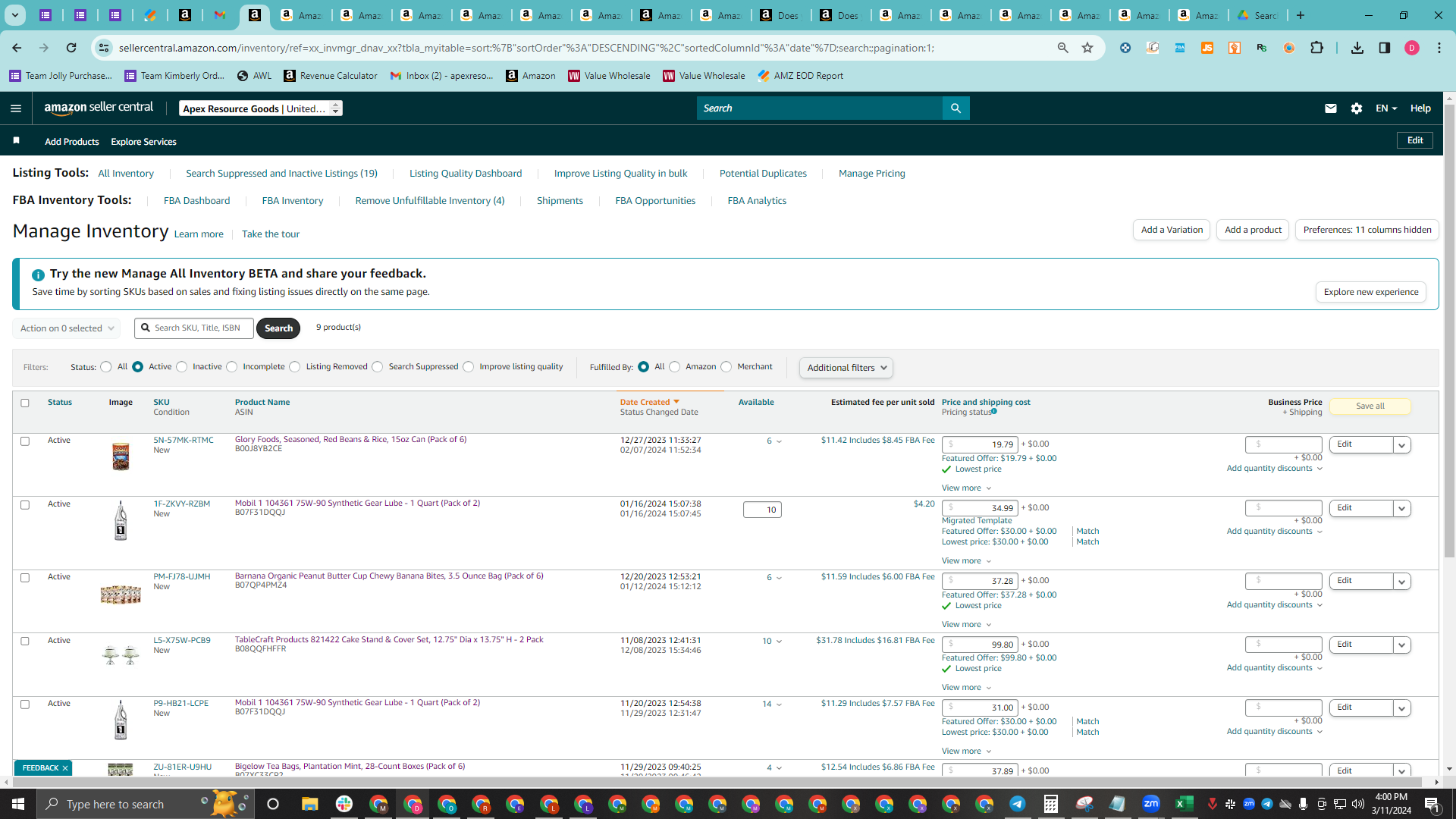Image resolution: width=1456 pixels, height=819 pixels.
Task: Select Fulfilled By Amazon radio button
Action: [x=675, y=367]
